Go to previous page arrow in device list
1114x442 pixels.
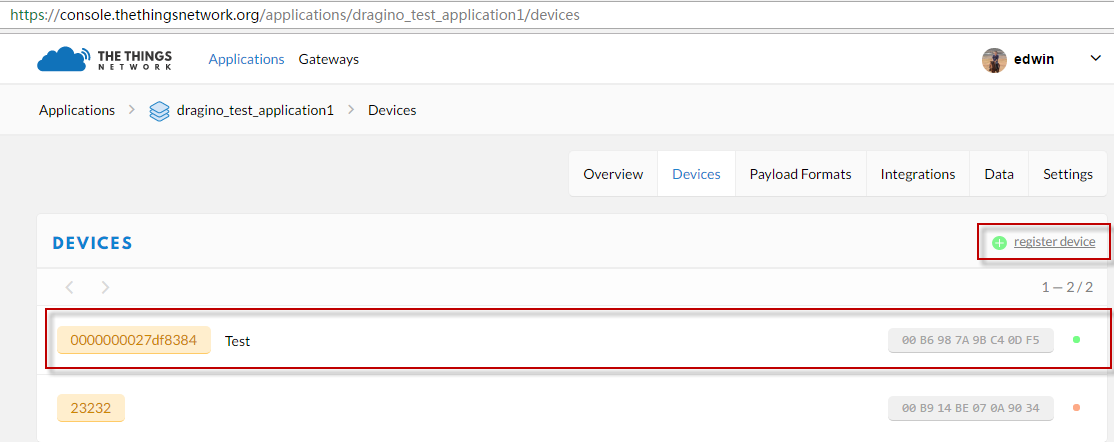click(69, 287)
